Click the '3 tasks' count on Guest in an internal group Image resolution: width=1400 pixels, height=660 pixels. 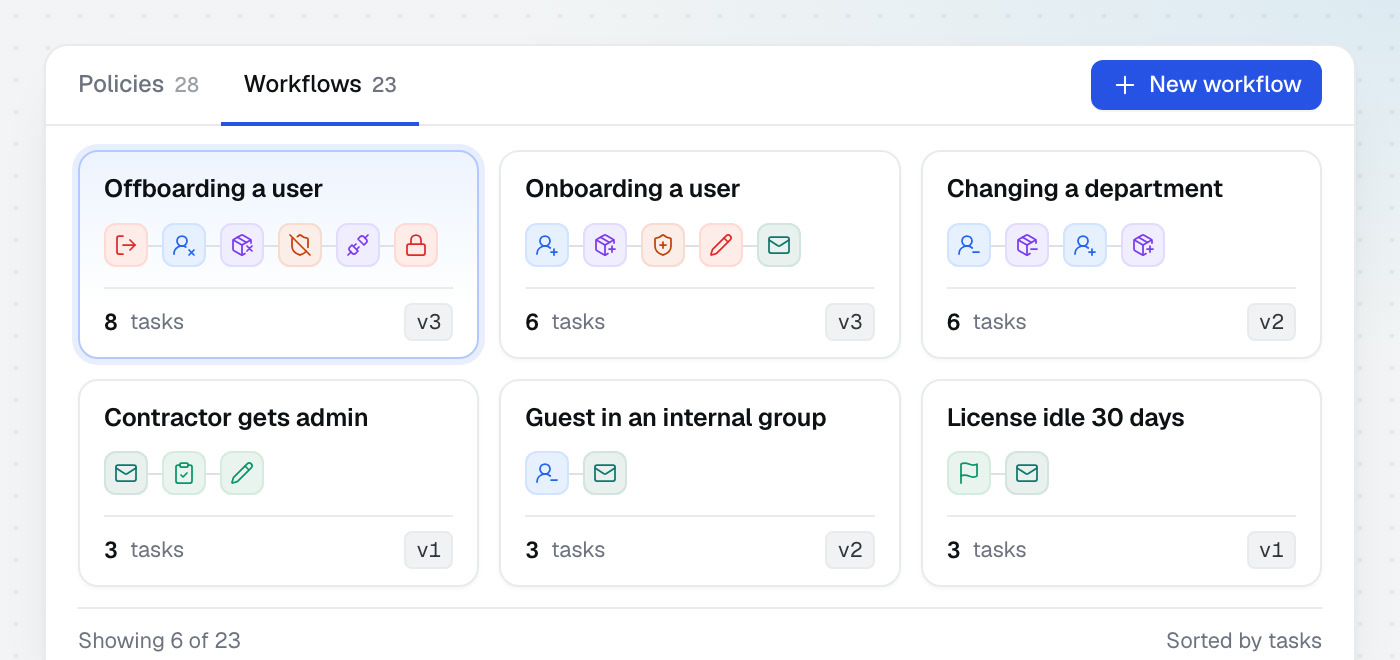click(x=565, y=550)
